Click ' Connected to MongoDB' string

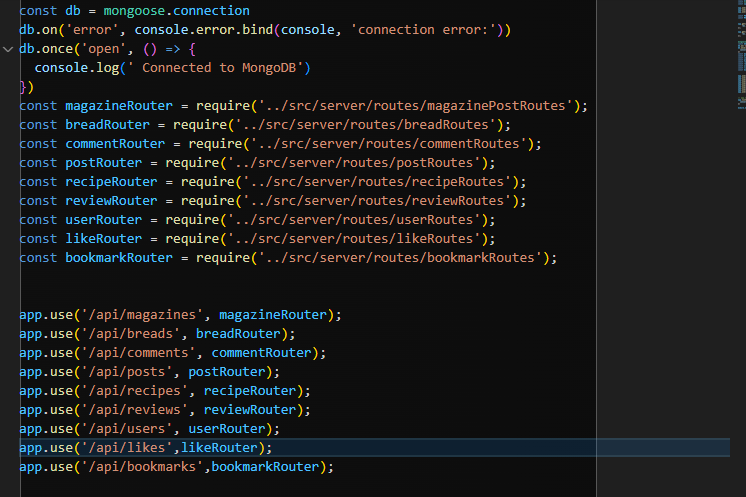click(216, 68)
